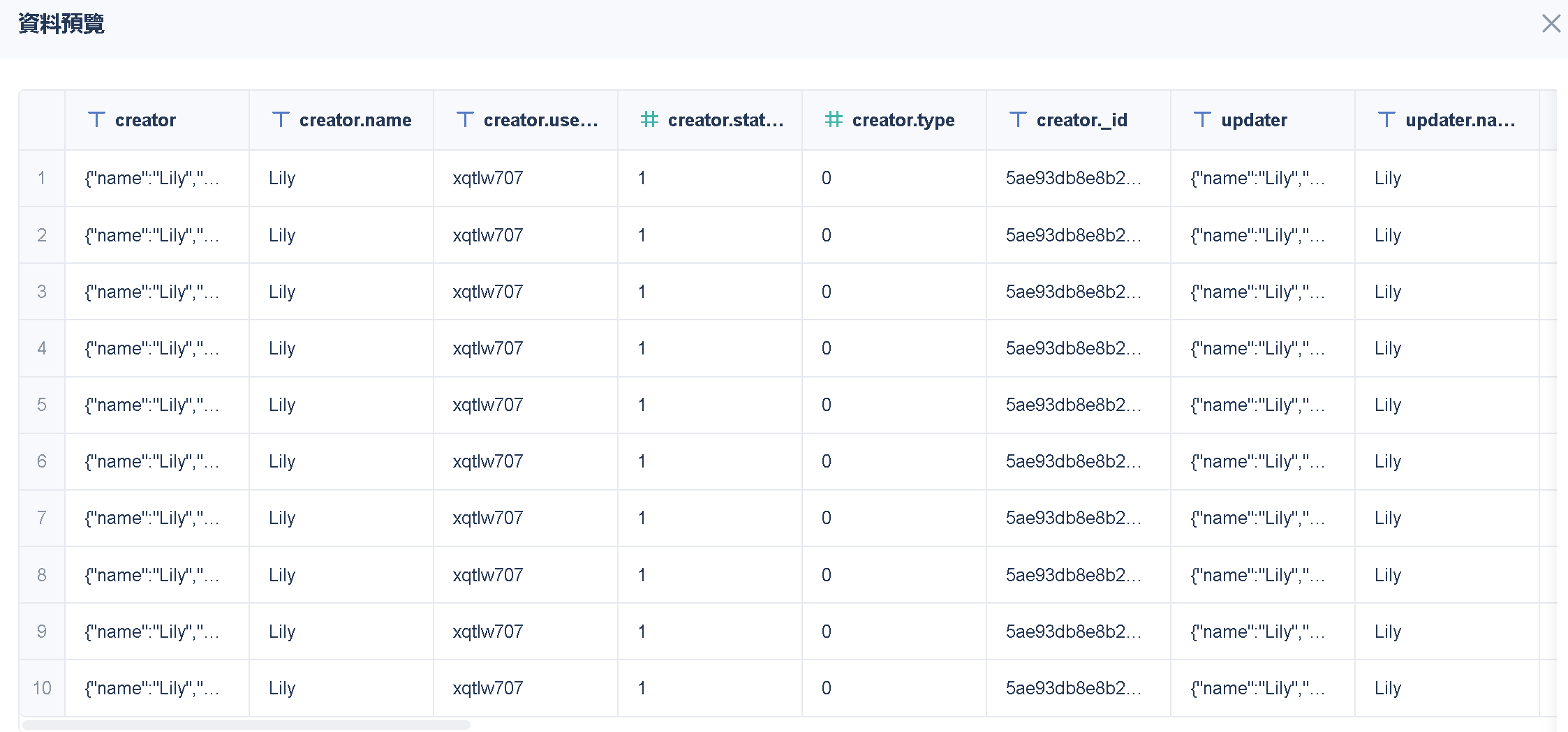The width and height of the screenshot is (1568, 732).
Task: Select the creator.name column header
Action: 355,120
